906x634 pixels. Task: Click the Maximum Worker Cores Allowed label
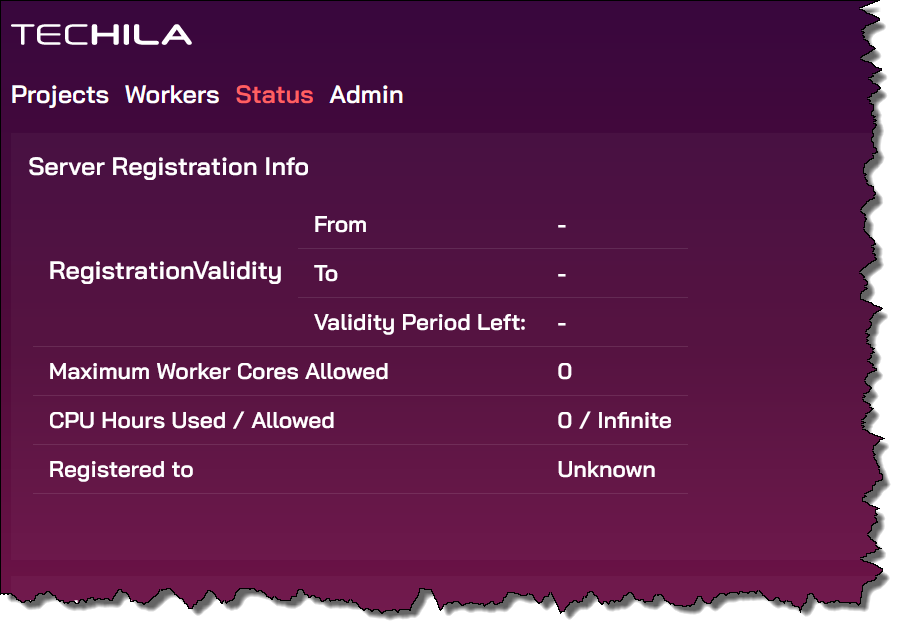point(218,372)
